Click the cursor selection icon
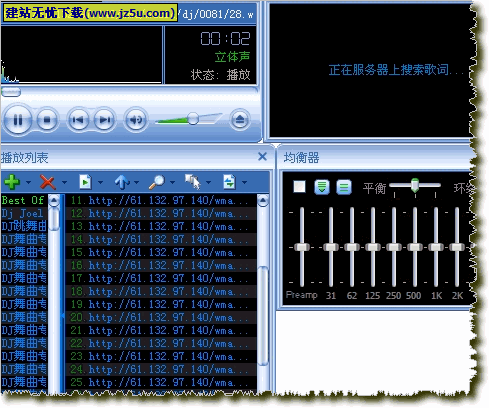 [193, 182]
